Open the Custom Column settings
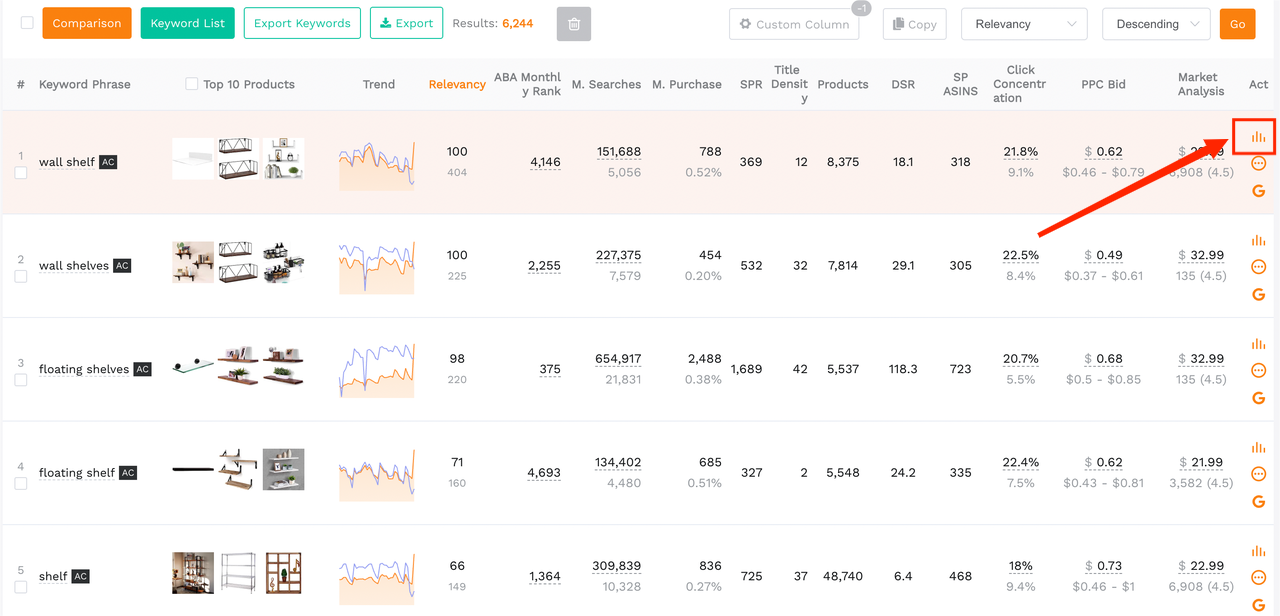Image resolution: width=1280 pixels, height=616 pixels. pyautogui.click(x=794, y=24)
